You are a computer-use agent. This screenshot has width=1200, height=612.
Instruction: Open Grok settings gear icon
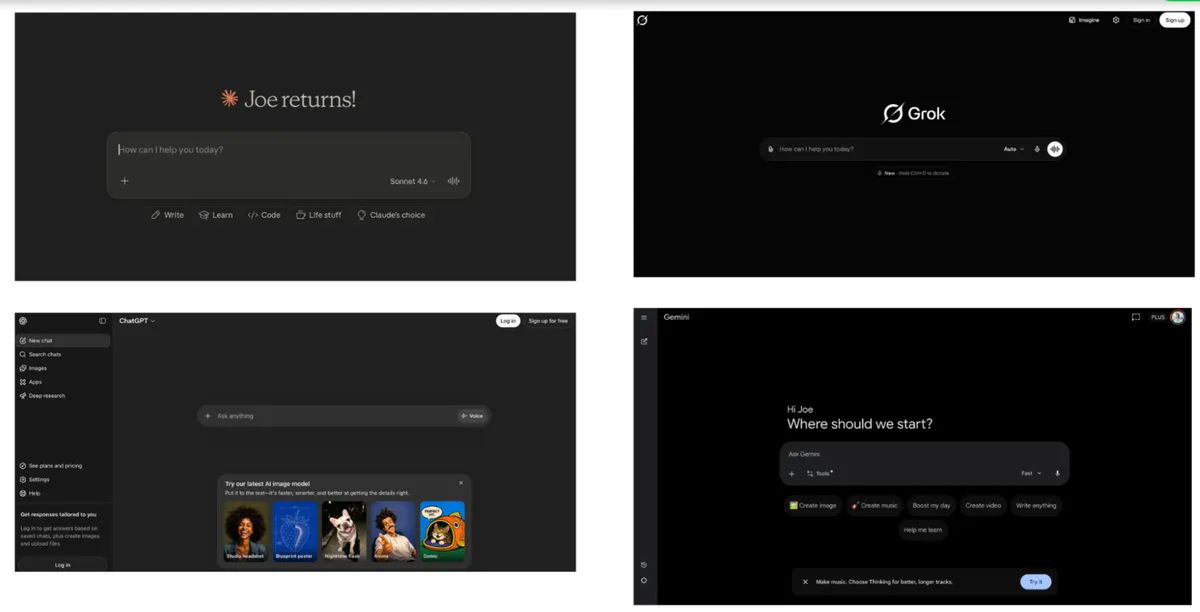[x=1116, y=20]
